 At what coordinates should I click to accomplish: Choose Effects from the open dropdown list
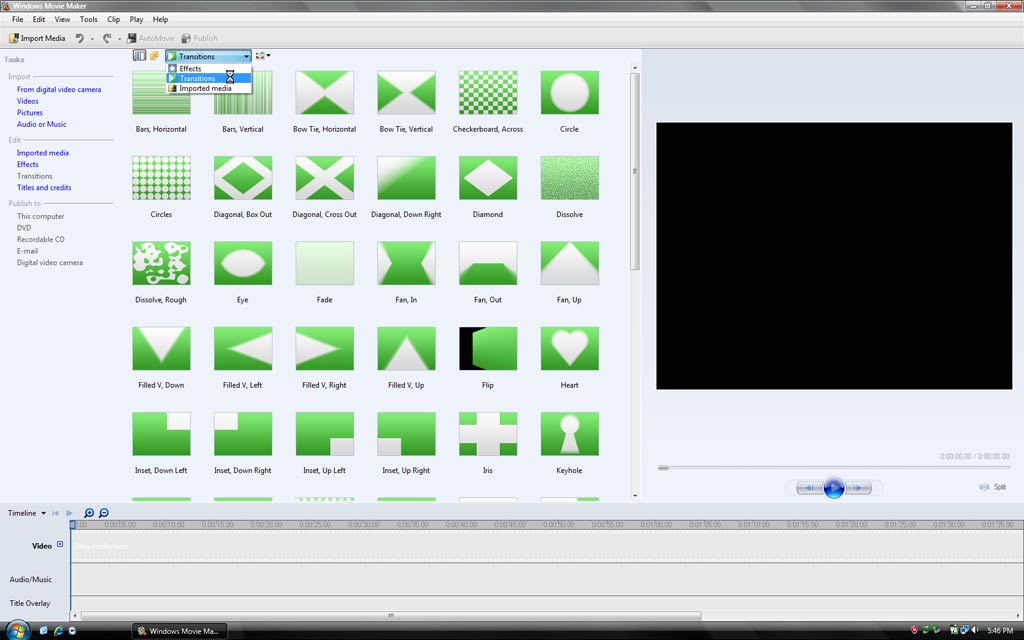tap(190, 68)
